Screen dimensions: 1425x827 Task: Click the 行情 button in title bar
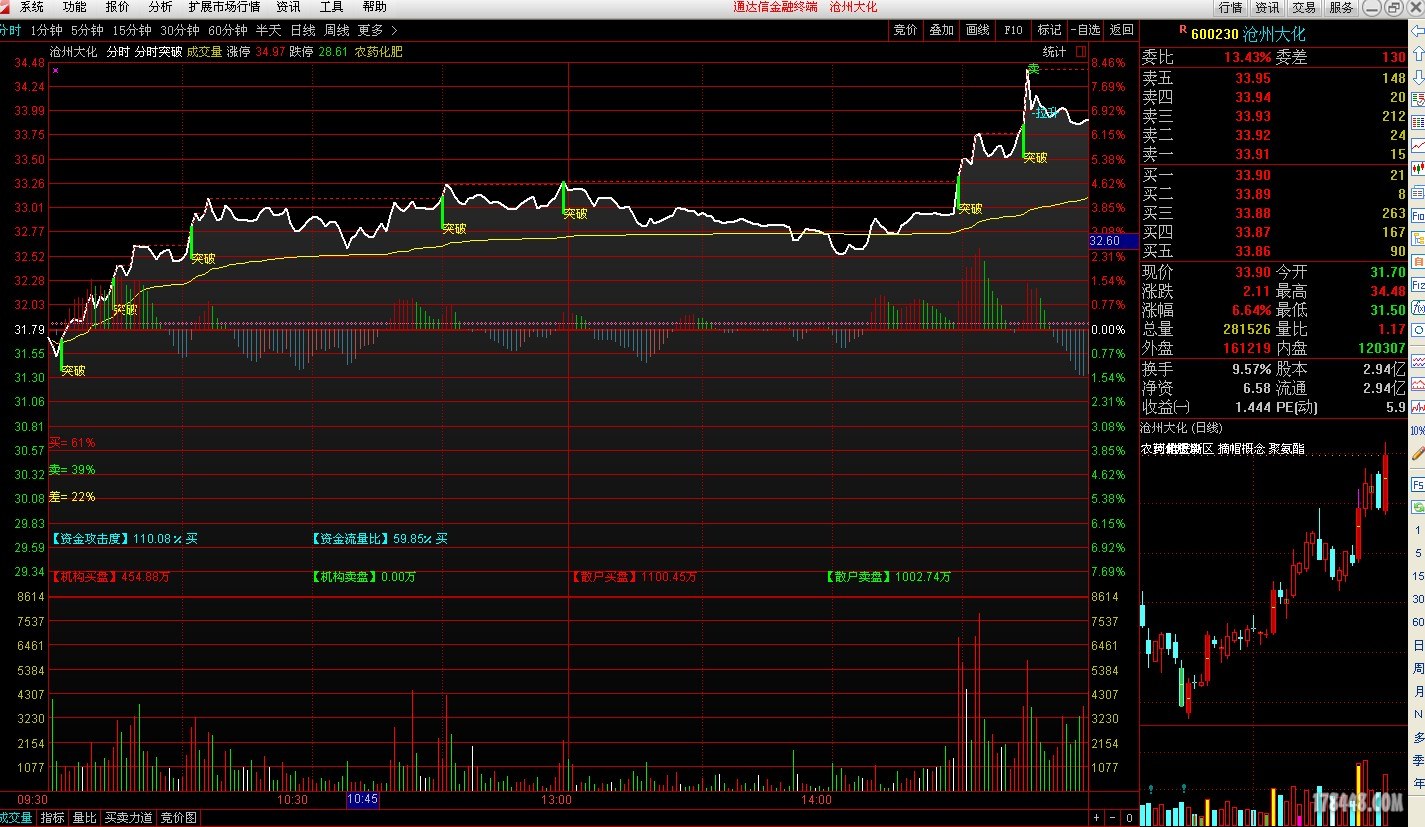point(1230,7)
